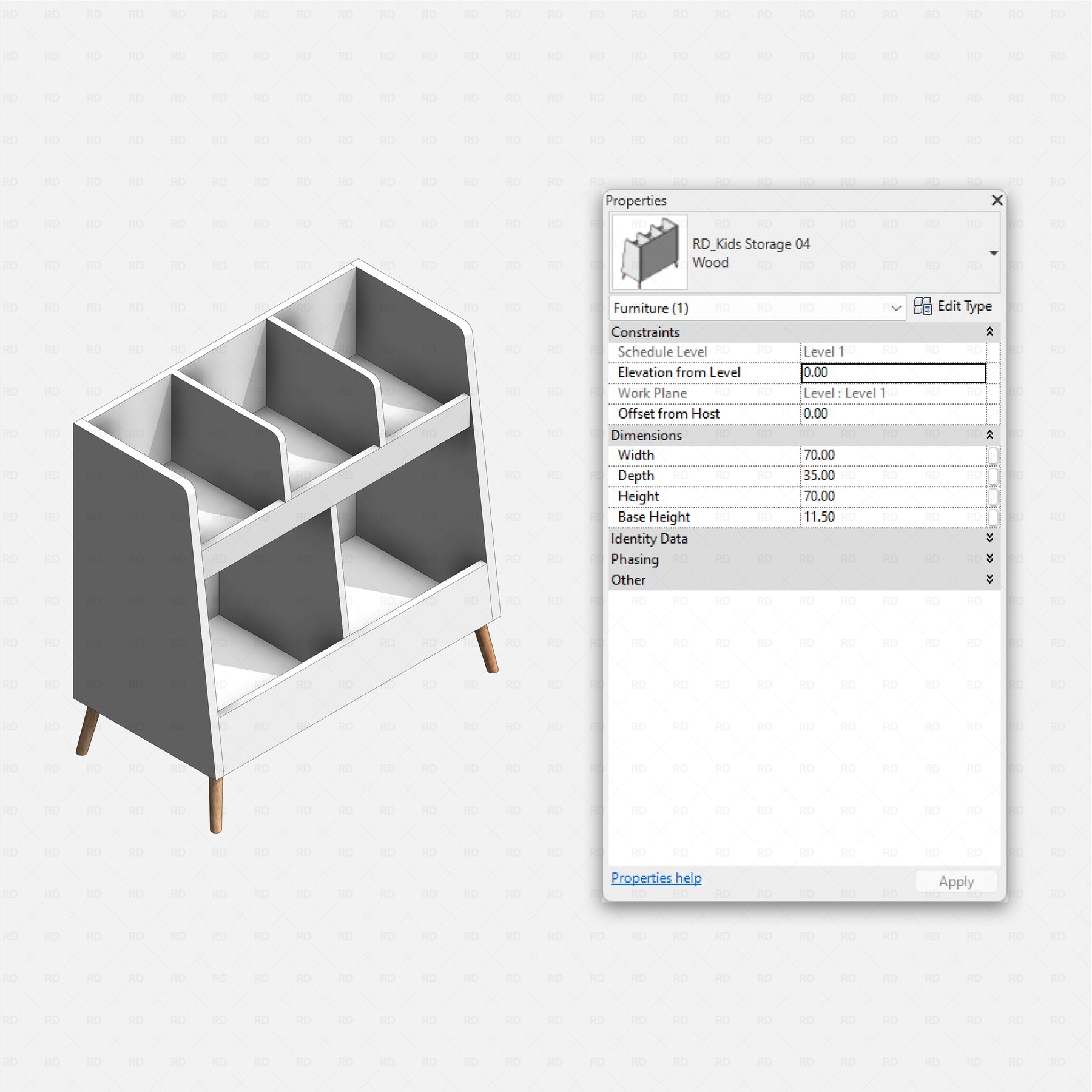Expand the Identity Data section

[989, 538]
